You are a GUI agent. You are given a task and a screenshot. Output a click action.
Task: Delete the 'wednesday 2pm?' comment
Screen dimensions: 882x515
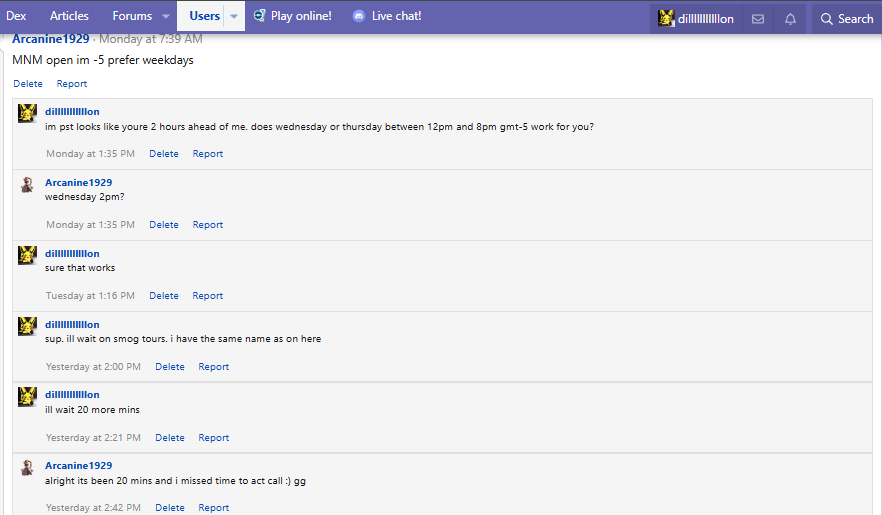click(x=164, y=224)
